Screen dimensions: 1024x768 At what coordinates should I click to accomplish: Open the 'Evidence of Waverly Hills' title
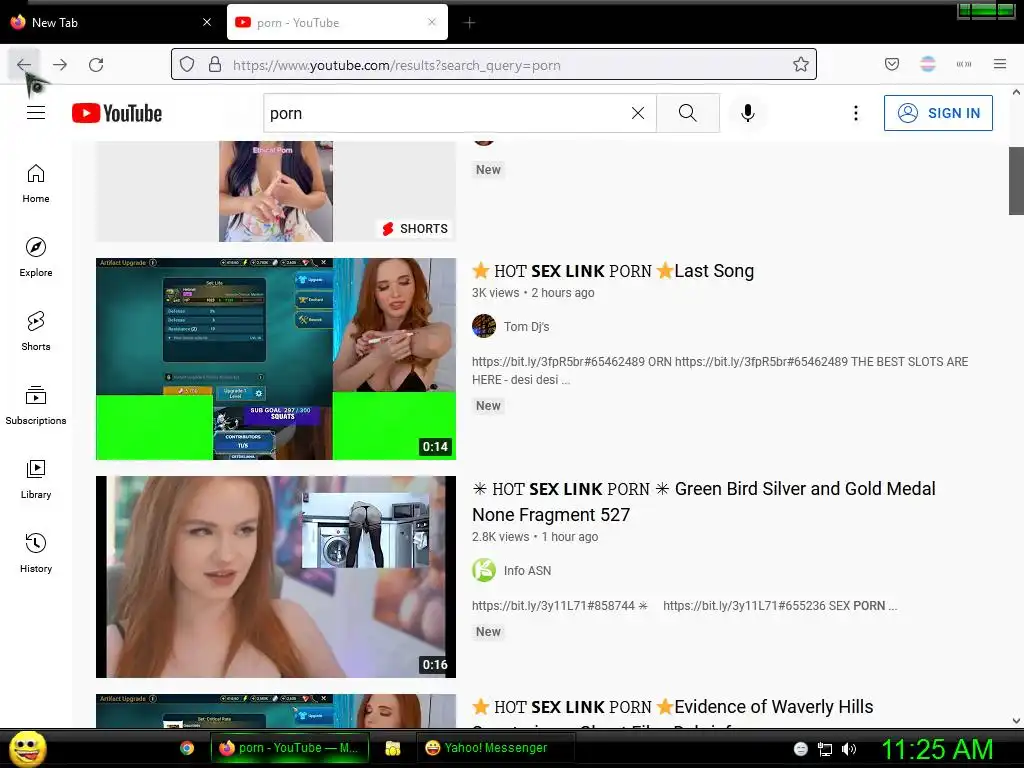pyautogui.click(x=673, y=707)
